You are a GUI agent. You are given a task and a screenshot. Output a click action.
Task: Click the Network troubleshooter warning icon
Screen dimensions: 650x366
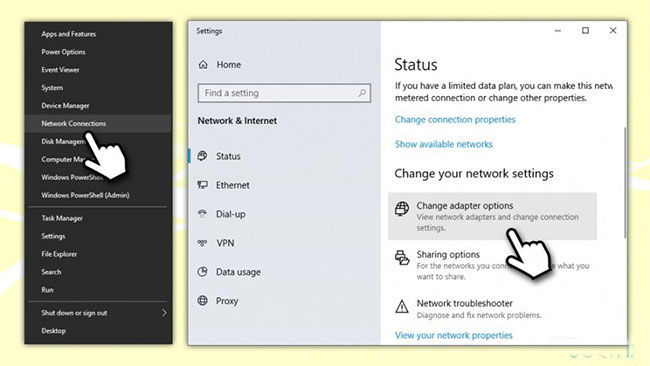[x=402, y=307]
